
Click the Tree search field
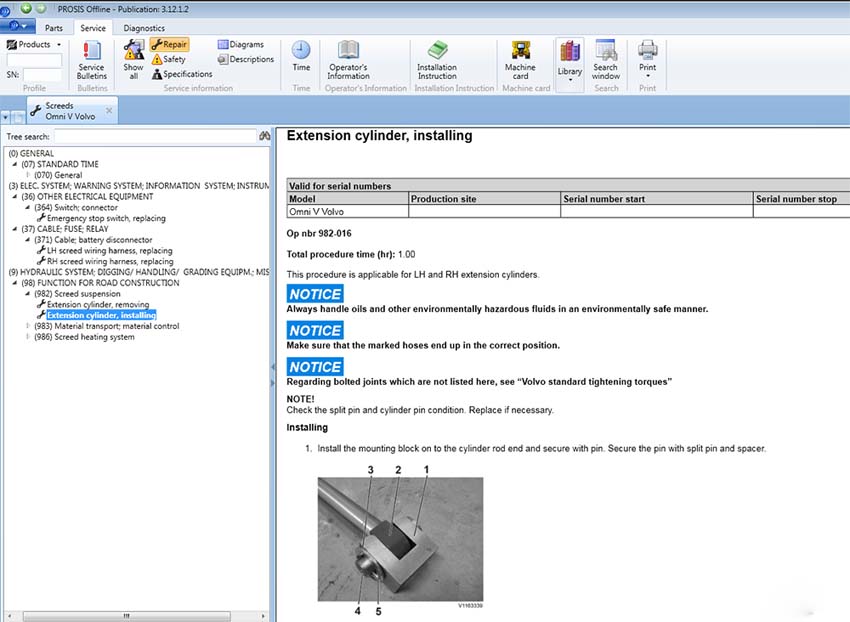(x=155, y=136)
